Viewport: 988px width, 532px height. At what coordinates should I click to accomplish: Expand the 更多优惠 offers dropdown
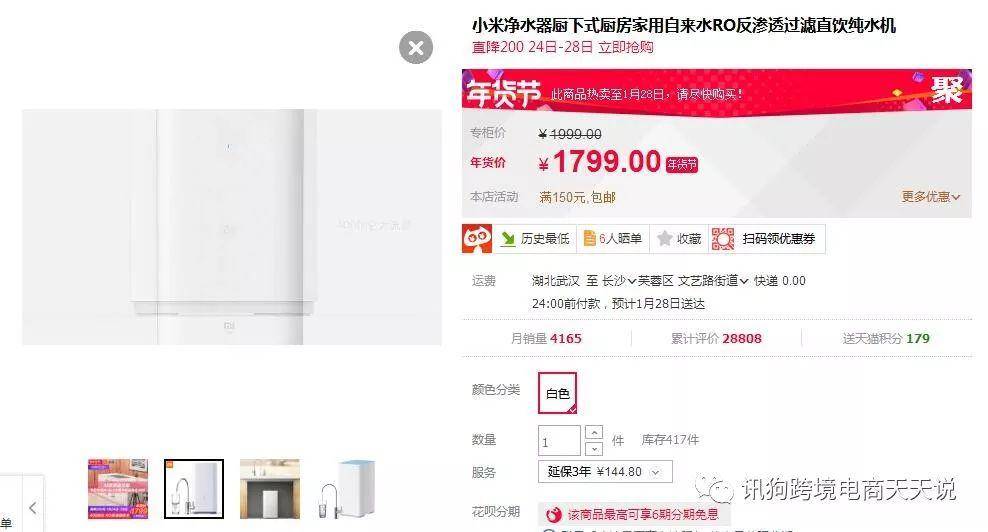click(x=931, y=197)
